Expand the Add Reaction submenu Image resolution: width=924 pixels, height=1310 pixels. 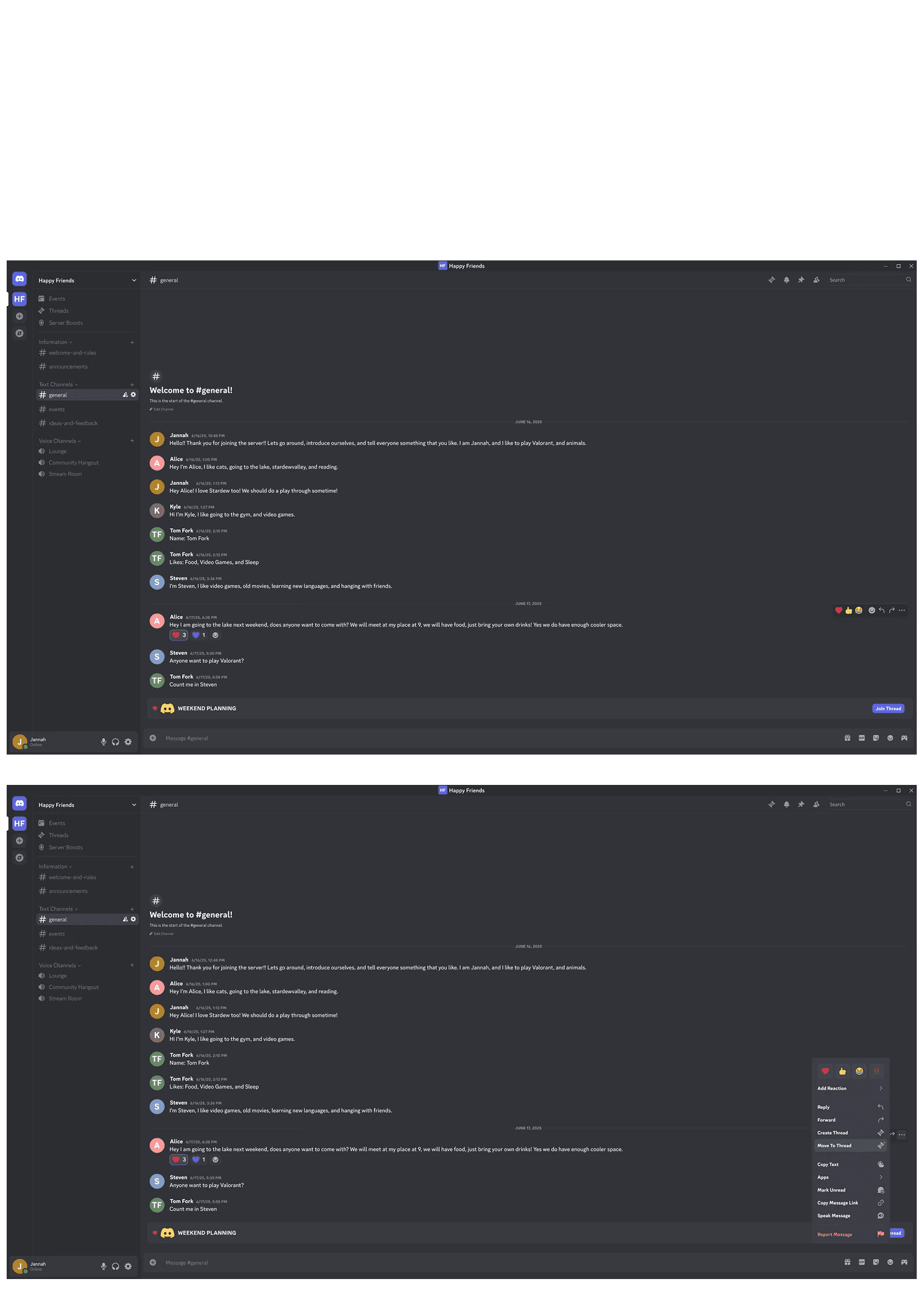click(x=851, y=1088)
